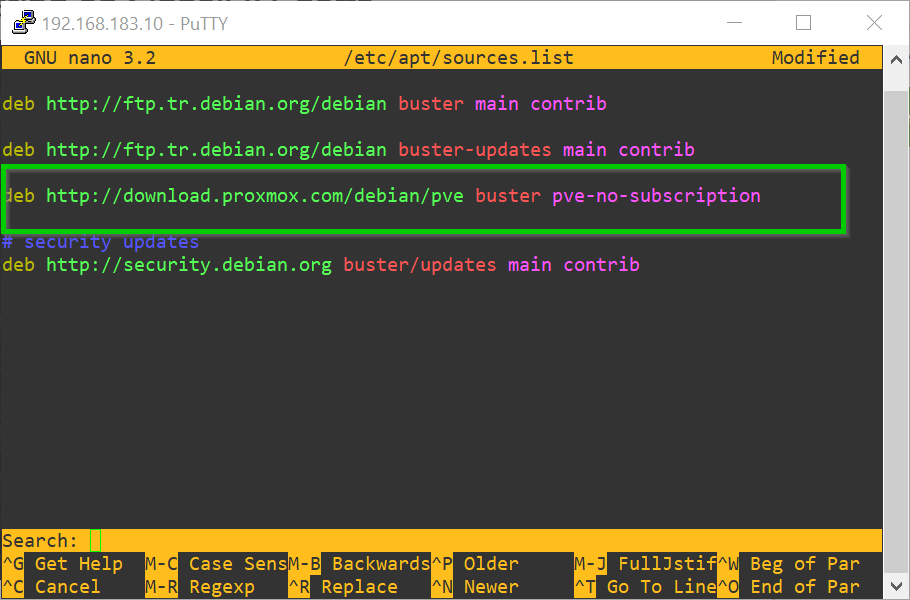Toggle M-R Regexp search option
Screen dimensions: 910x600
point(200,587)
